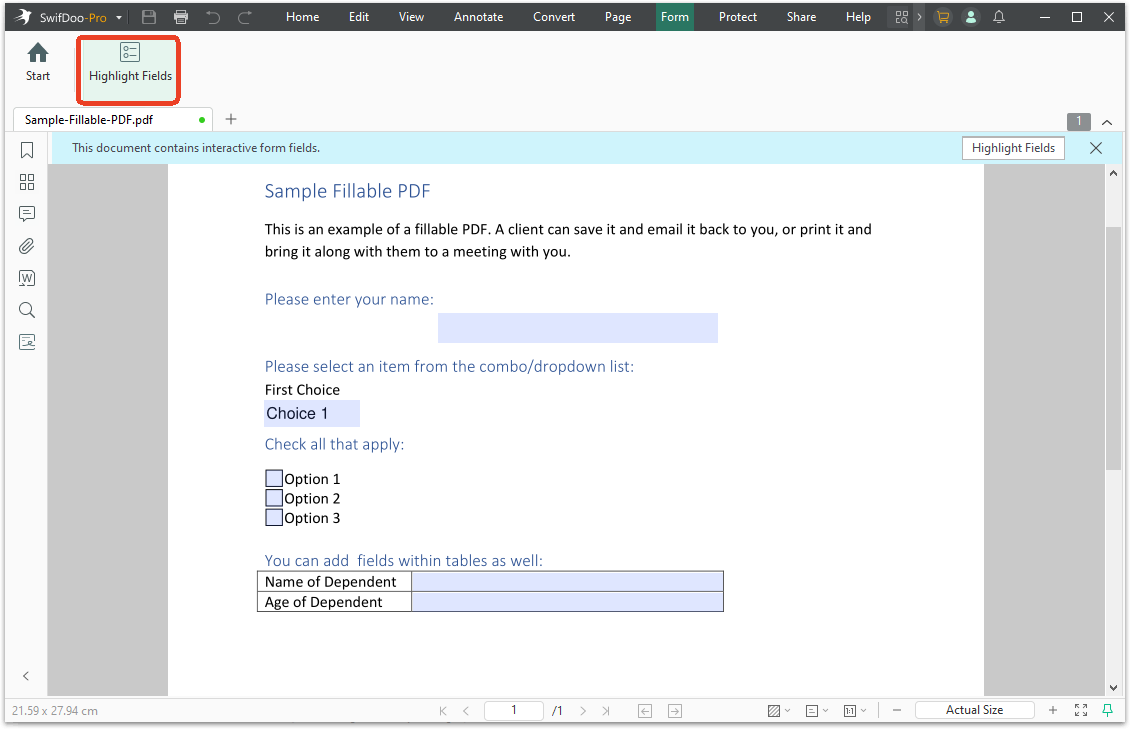The image size is (1130, 729).
Task: Click the scrollbar down arrow
Action: click(1113, 688)
